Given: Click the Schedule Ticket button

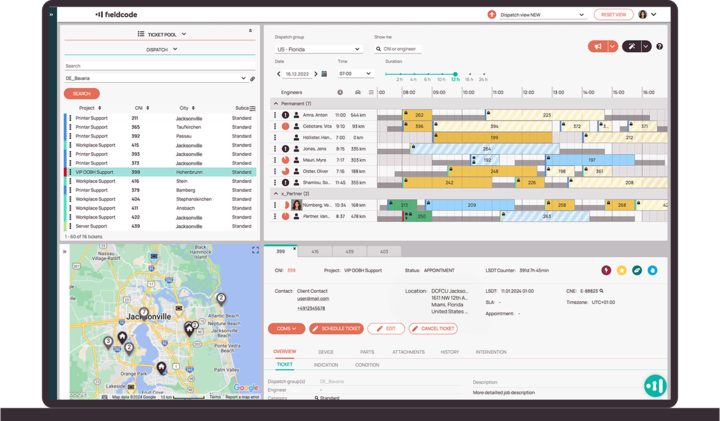Looking at the screenshot, I should pyautogui.click(x=336, y=328).
